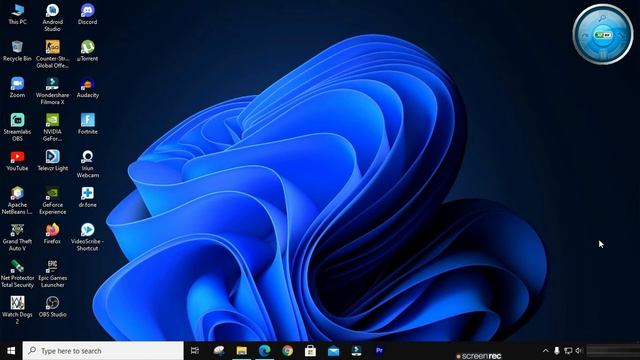Open network settings from the tray icon

568,351
